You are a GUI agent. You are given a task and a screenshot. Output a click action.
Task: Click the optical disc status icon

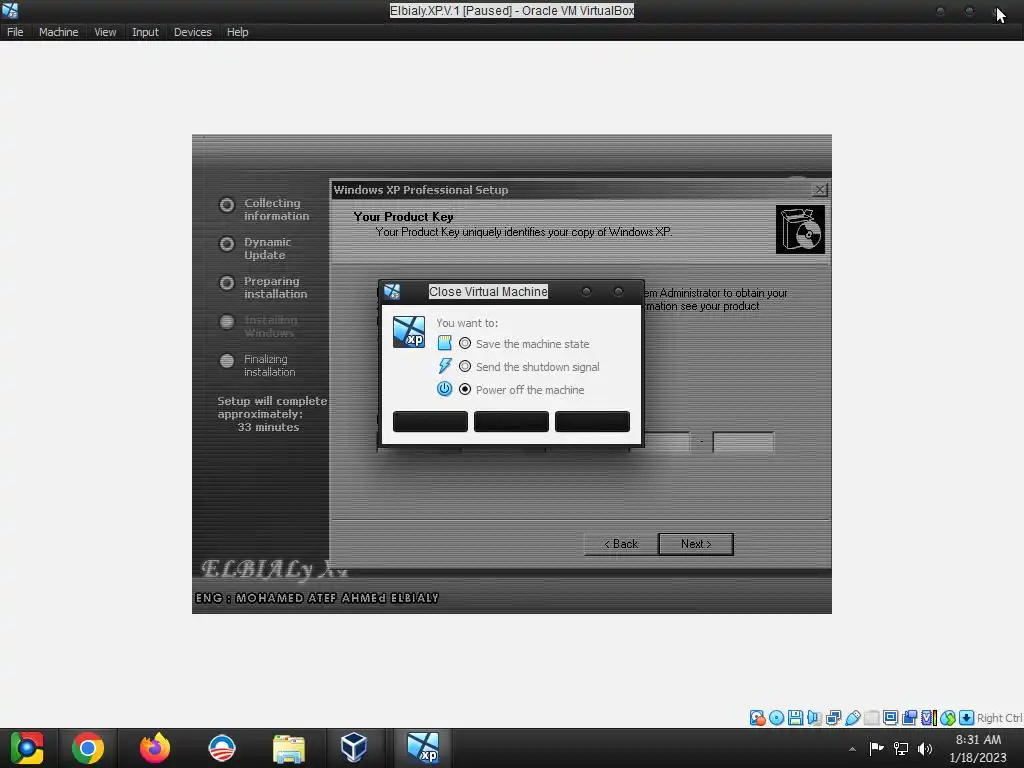coord(776,718)
